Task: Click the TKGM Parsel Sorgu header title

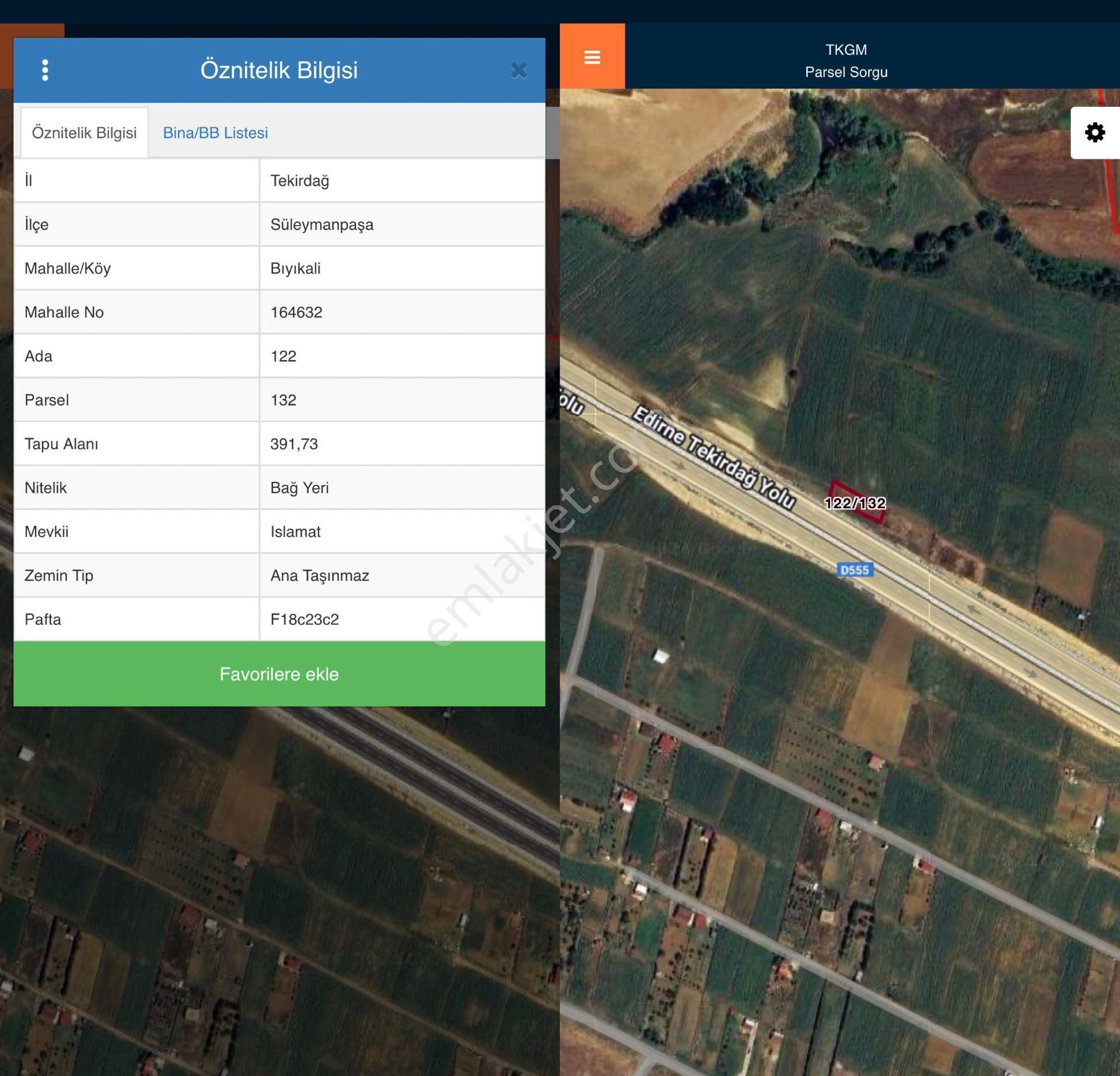Action: (846, 61)
